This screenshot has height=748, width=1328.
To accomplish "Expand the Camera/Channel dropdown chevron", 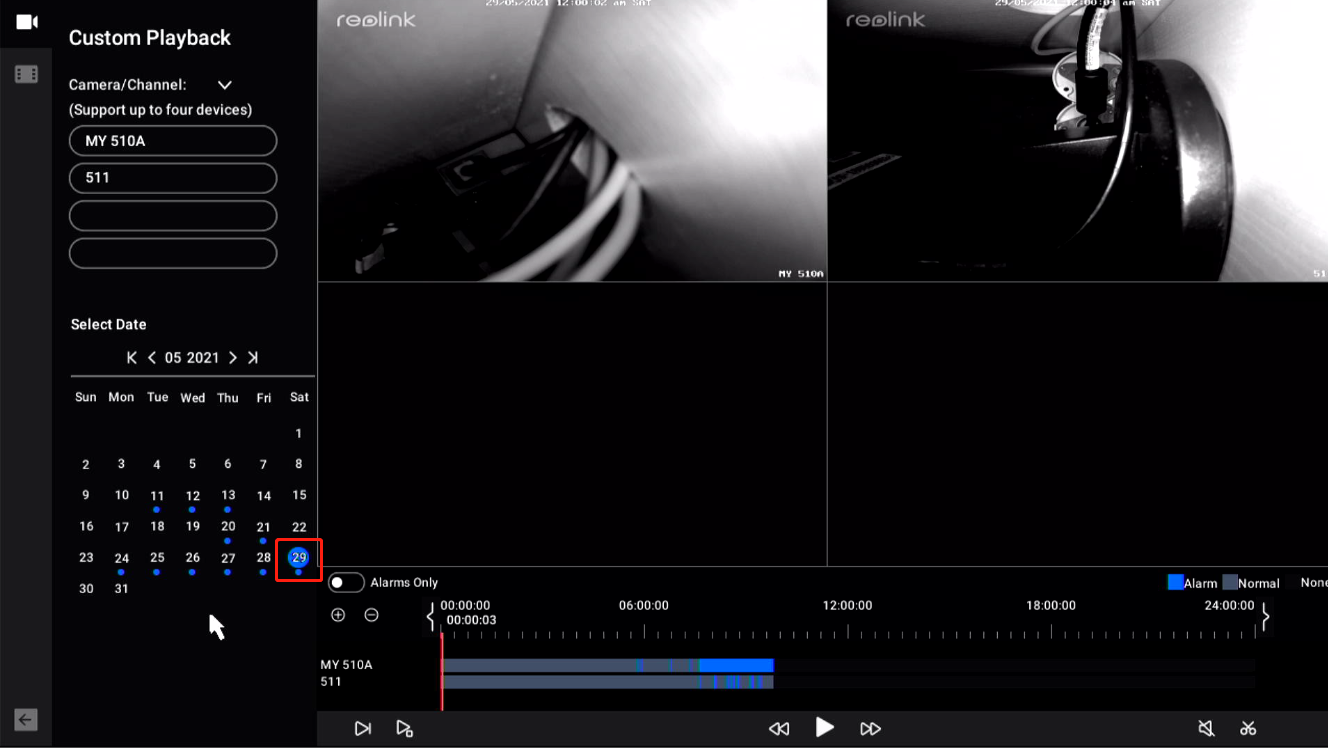I will [x=225, y=85].
